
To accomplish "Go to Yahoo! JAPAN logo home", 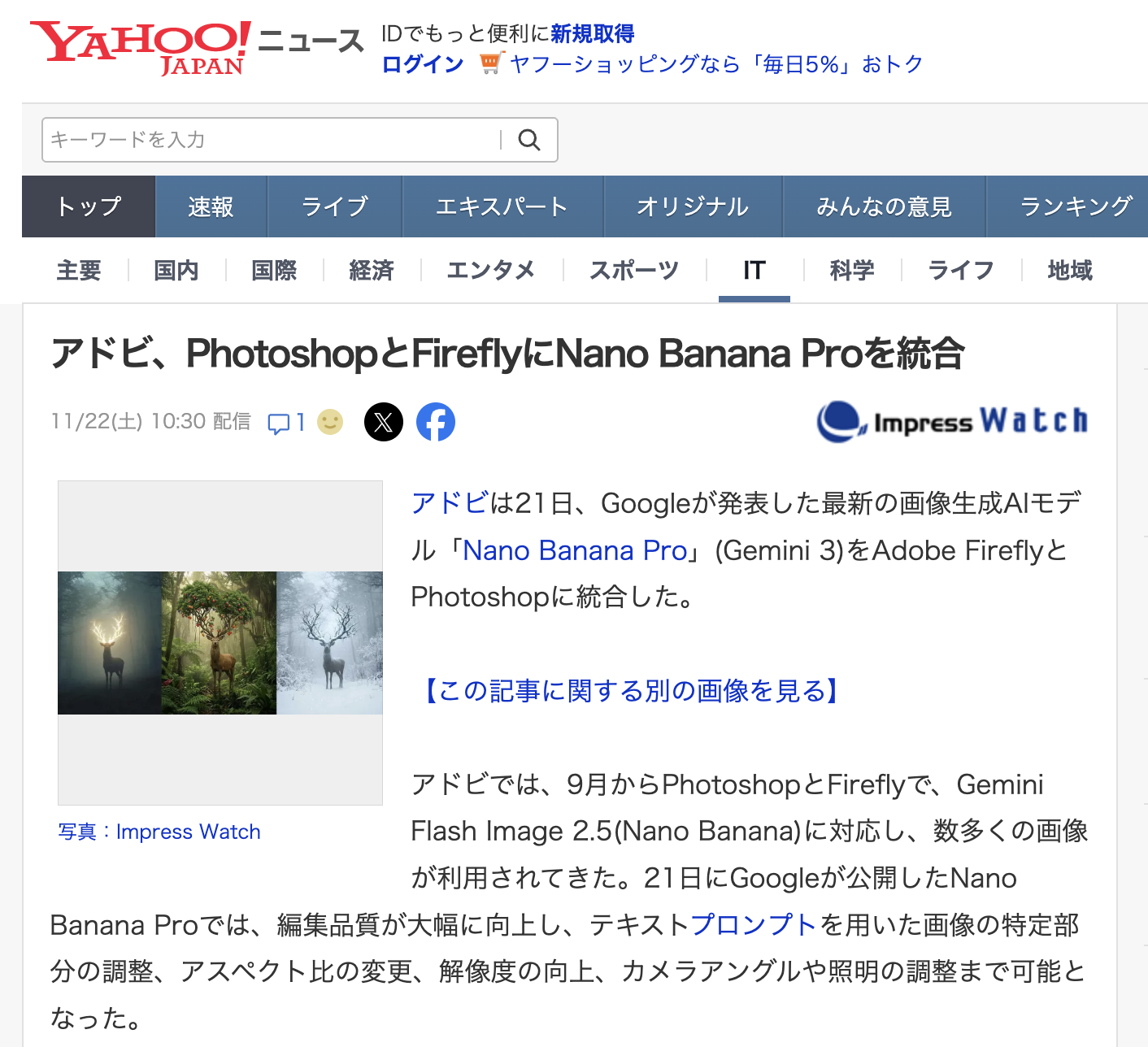I will click(x=140, y=48).
